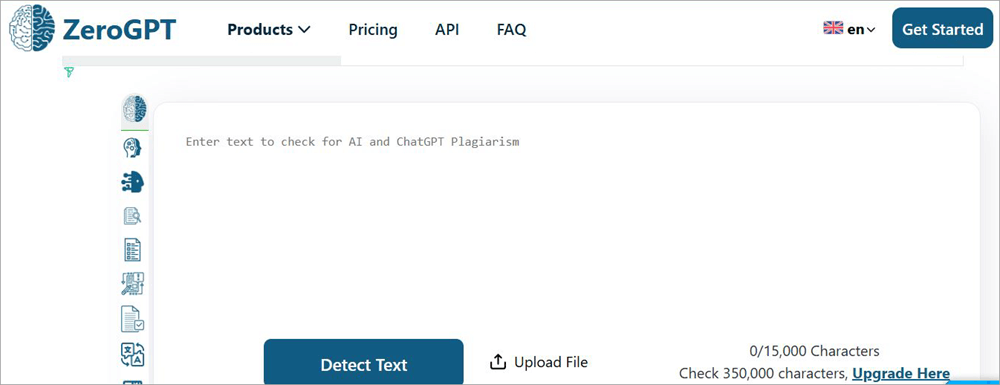Viewport: 1000px width, 385px height.
Task: Open the en language selector
Action: (861, 29)
